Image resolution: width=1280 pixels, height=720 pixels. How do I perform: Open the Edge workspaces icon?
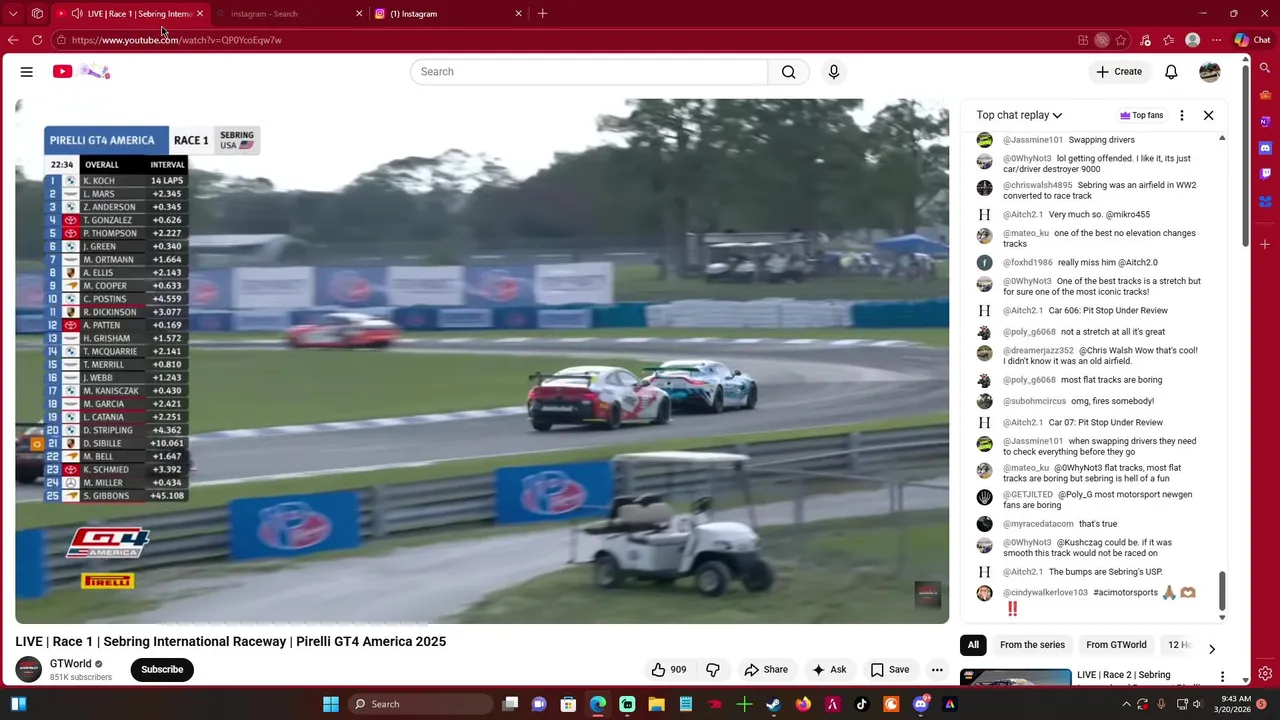[x=37, y=14]
